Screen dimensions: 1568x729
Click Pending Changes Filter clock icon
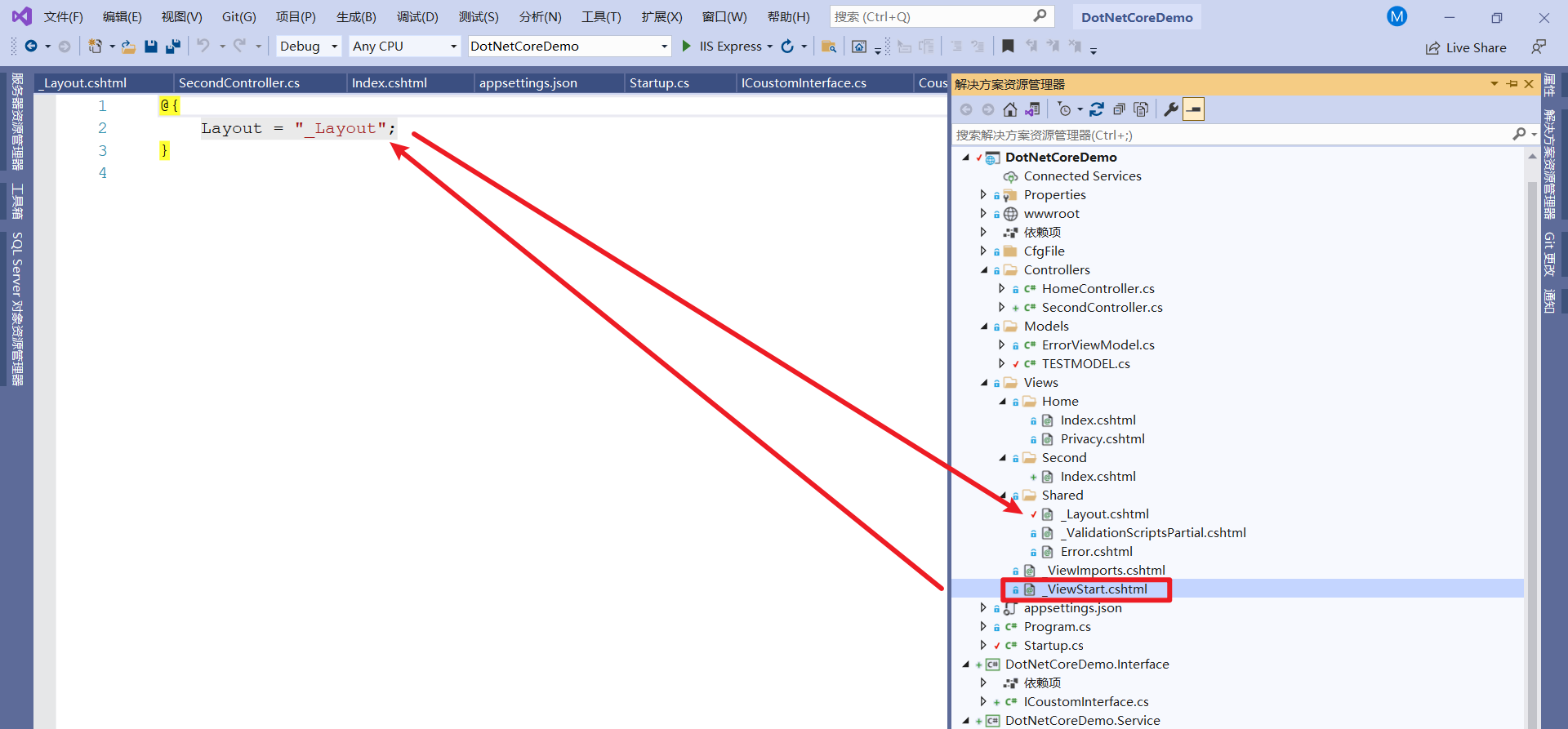pyautogui.click(x=1064, y=109)
